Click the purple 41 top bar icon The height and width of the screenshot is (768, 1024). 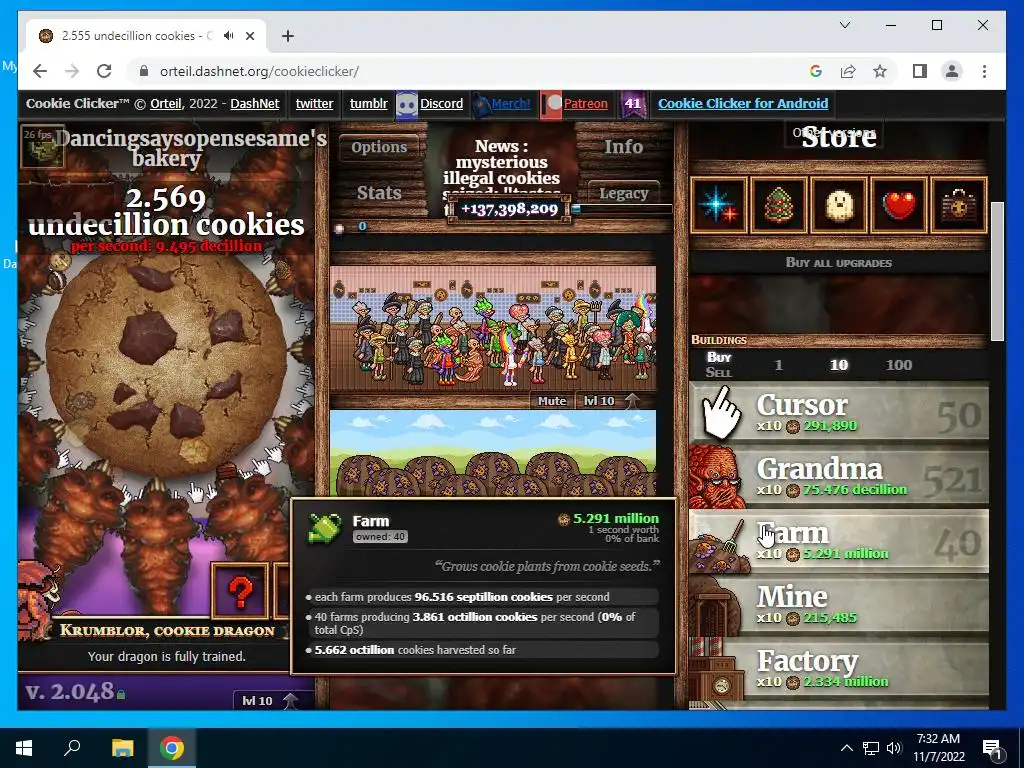tap(632, 104)
